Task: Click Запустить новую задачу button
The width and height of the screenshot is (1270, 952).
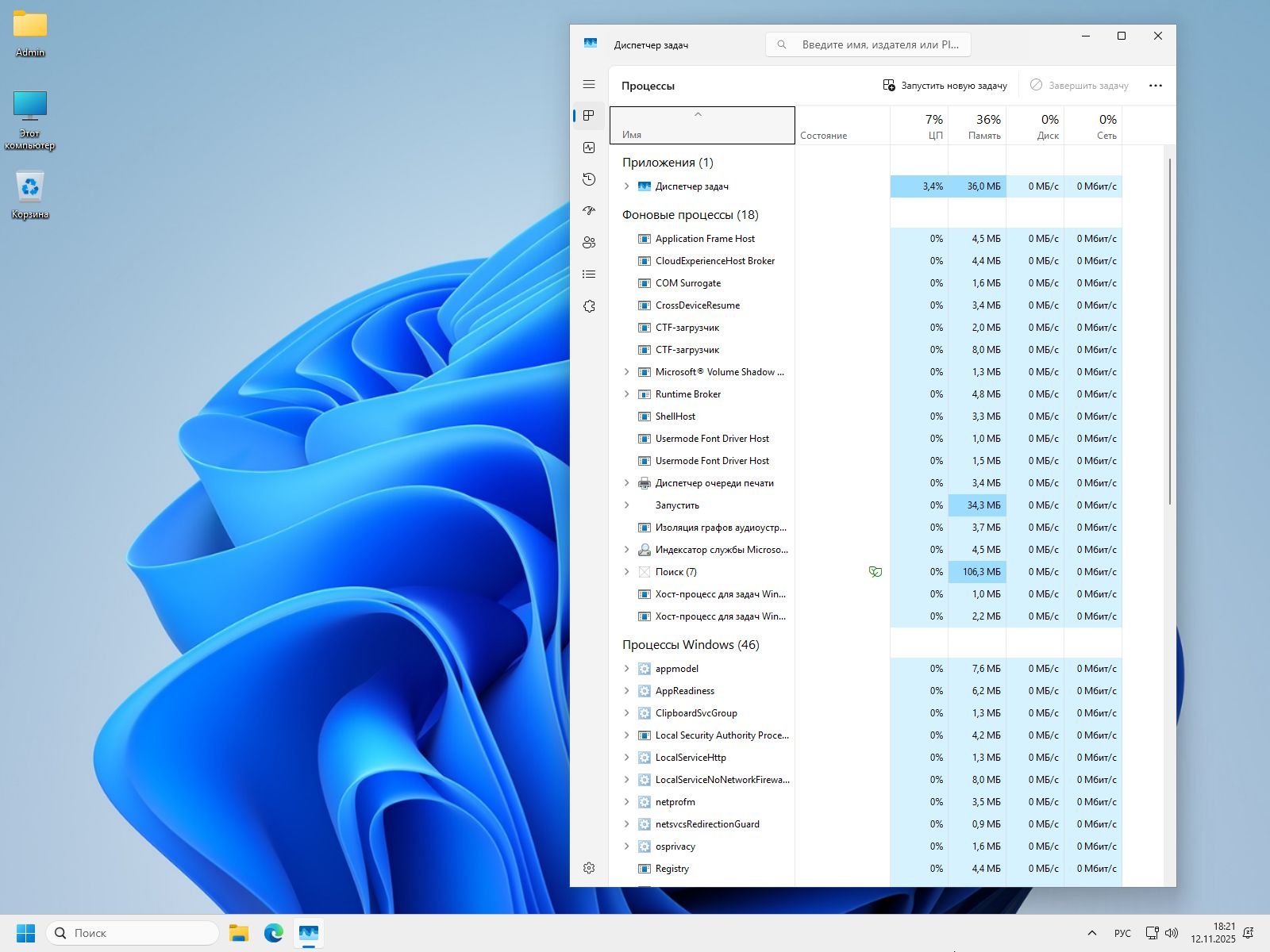Action: (x=945, y=86)
